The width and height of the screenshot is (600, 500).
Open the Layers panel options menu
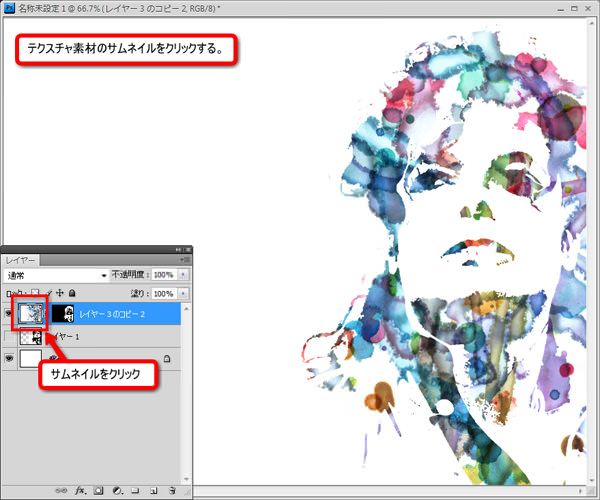click(185, 260)
